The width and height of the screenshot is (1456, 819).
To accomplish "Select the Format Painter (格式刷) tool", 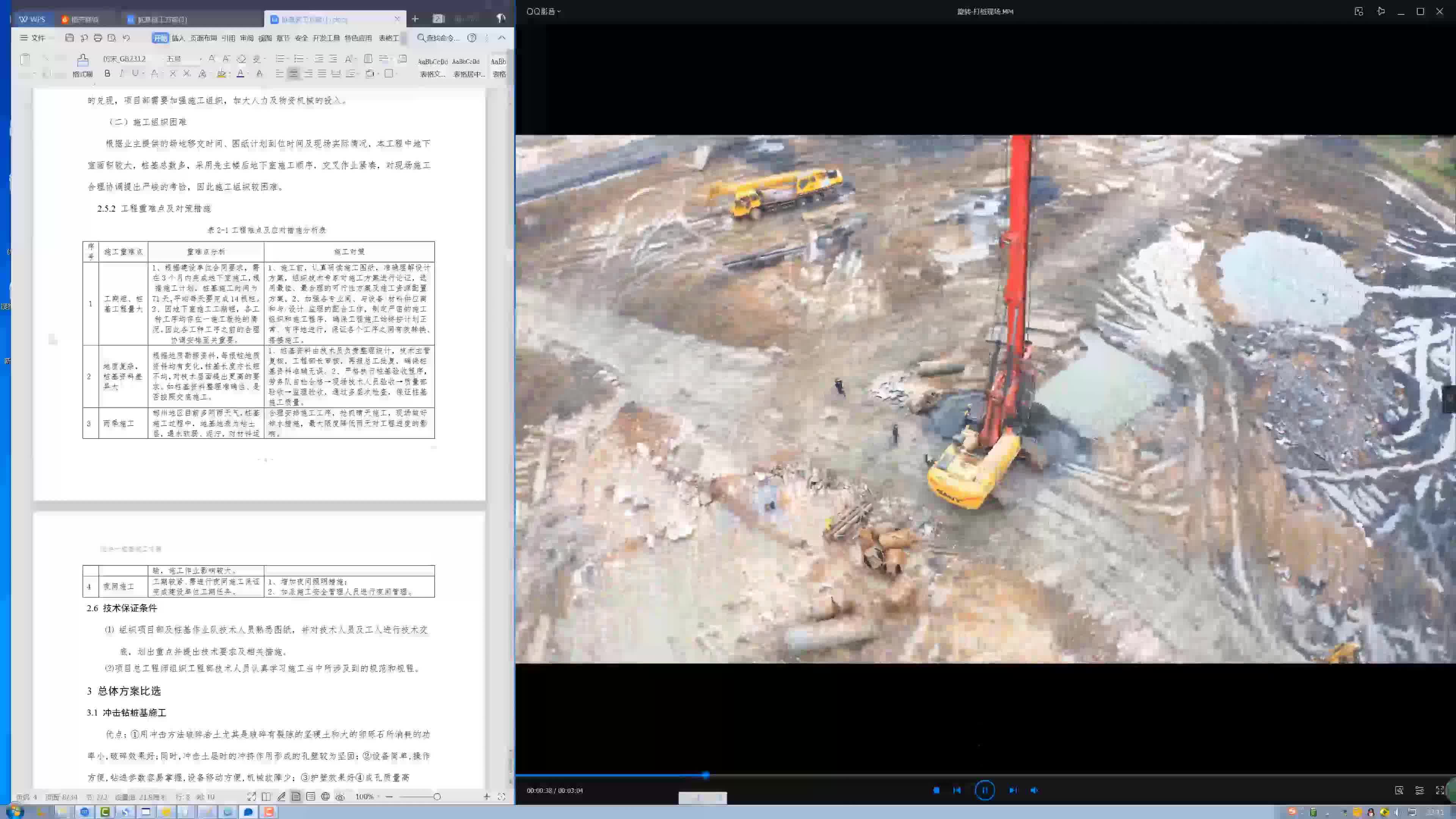I will click(83, 66).
